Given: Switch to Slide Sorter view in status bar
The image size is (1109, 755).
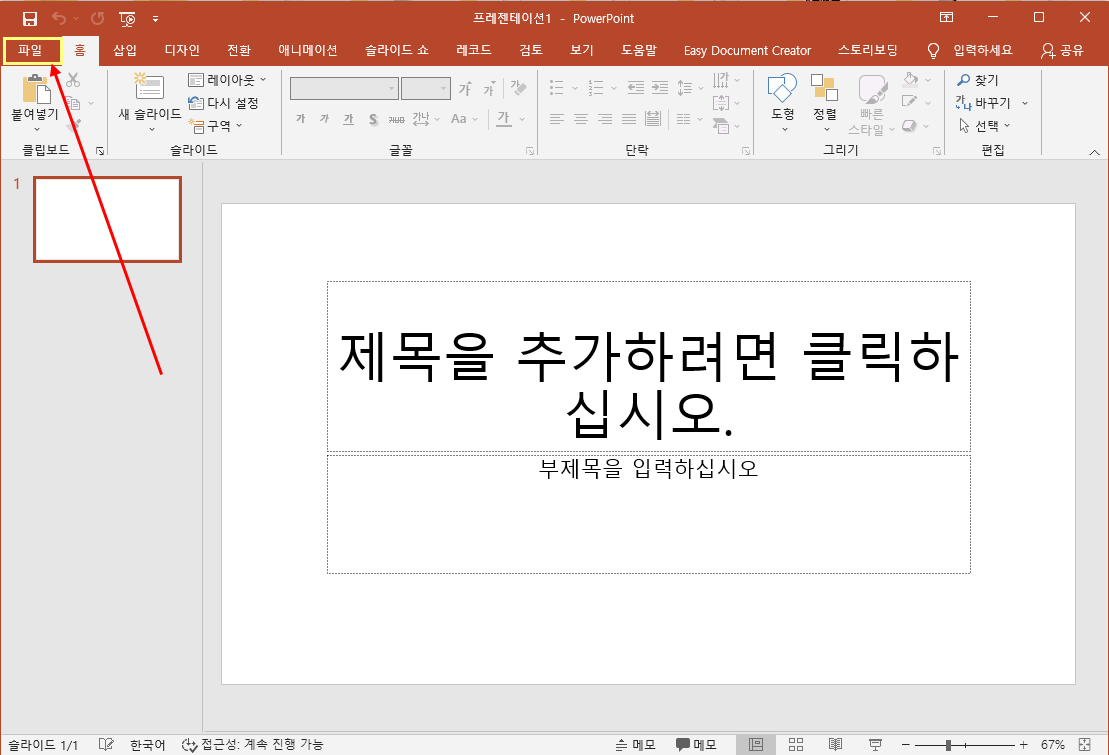Looking at the screenshot, I should 795,744.
